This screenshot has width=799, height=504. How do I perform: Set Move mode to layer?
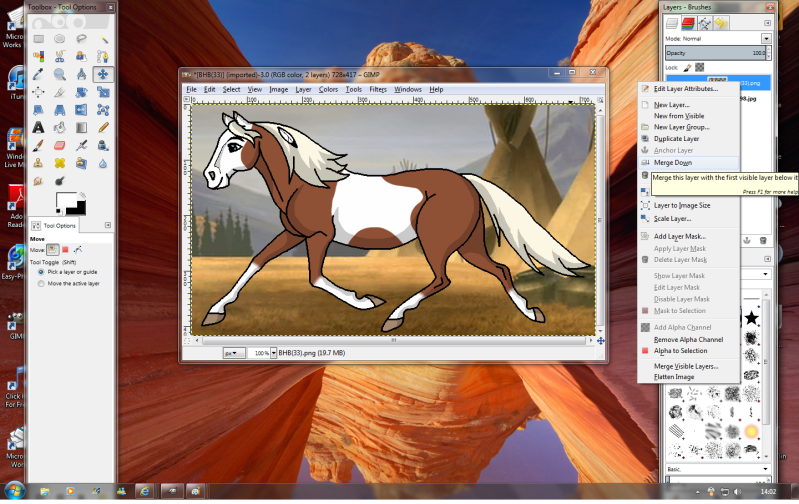(x=52, y=250)
